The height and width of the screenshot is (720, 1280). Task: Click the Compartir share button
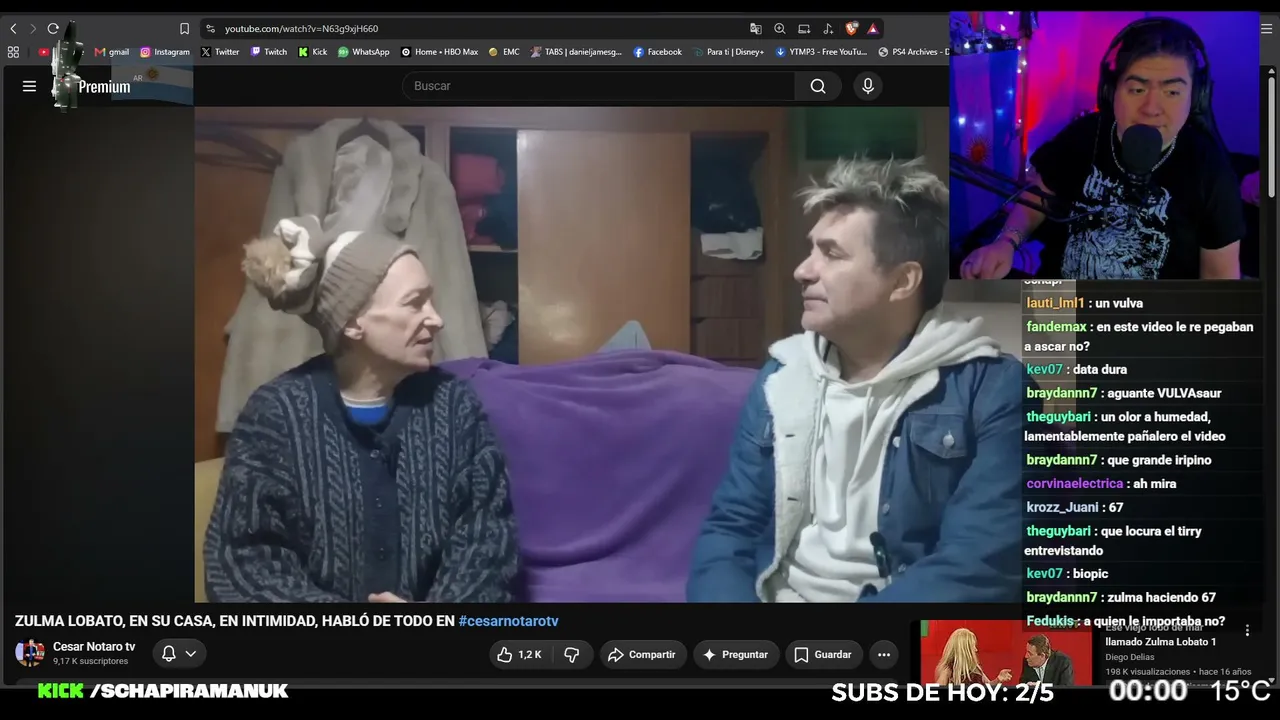click(642, 654)
